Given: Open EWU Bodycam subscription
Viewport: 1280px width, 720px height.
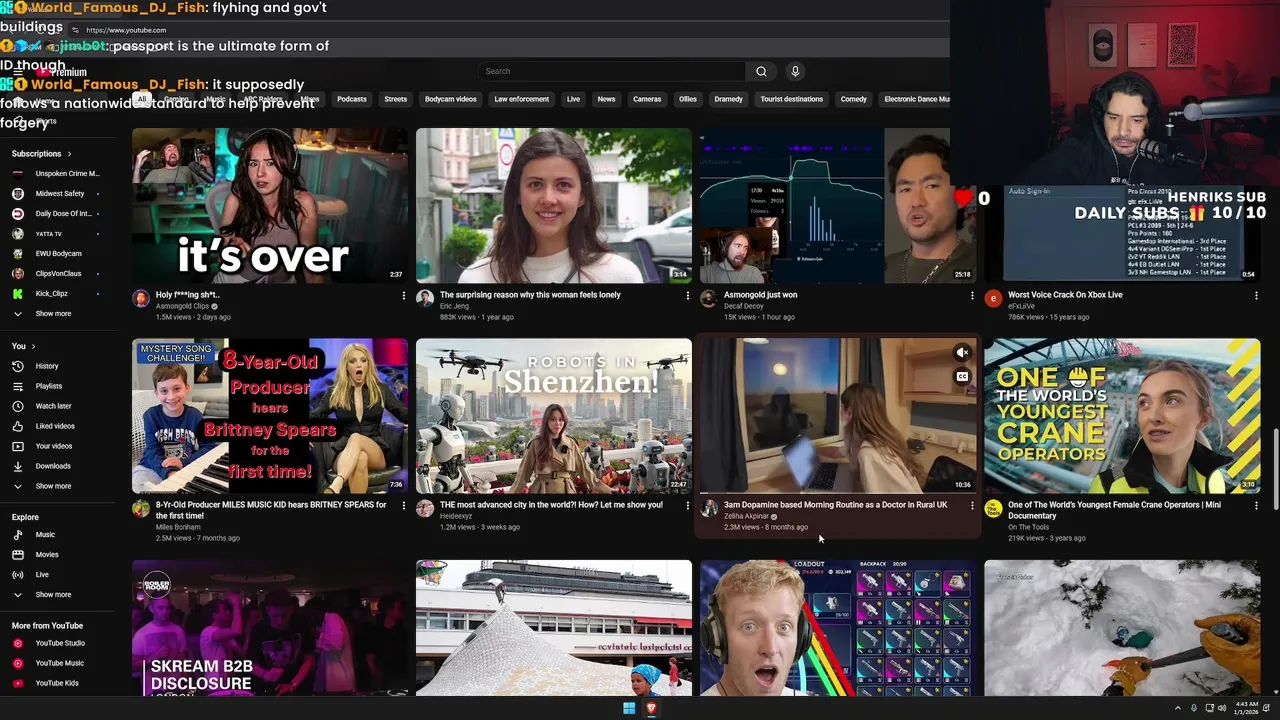Looking at the screenshot, I should [x=56, y=254].
